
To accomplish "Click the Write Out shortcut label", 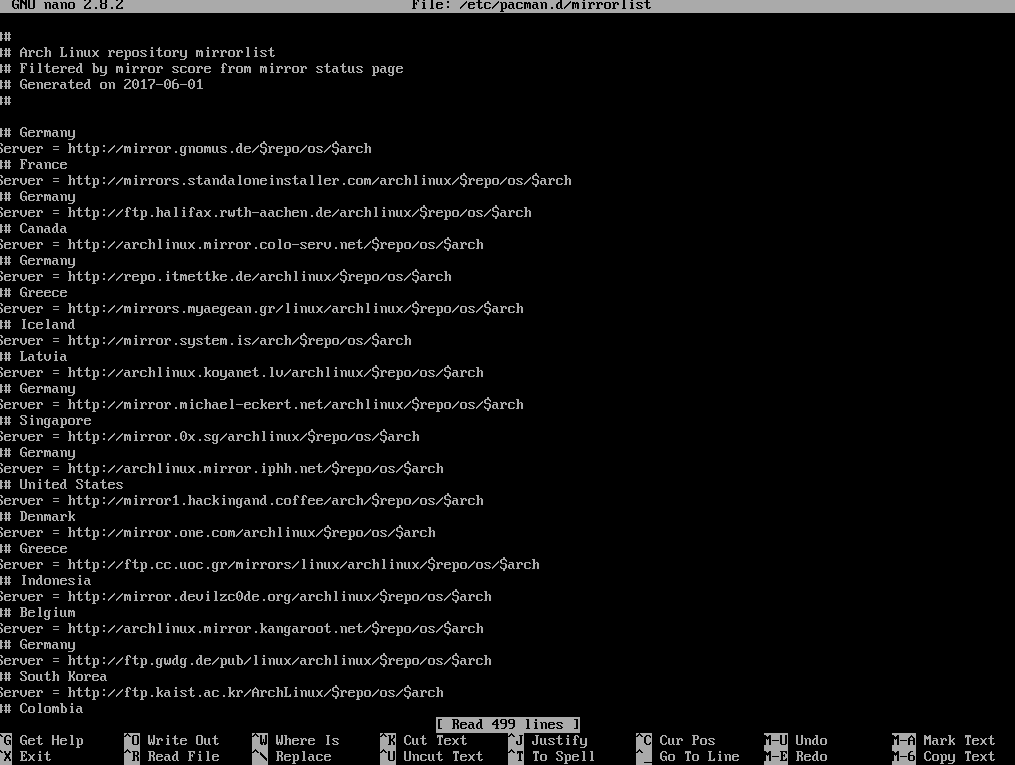I will click(x=183, y=740).
